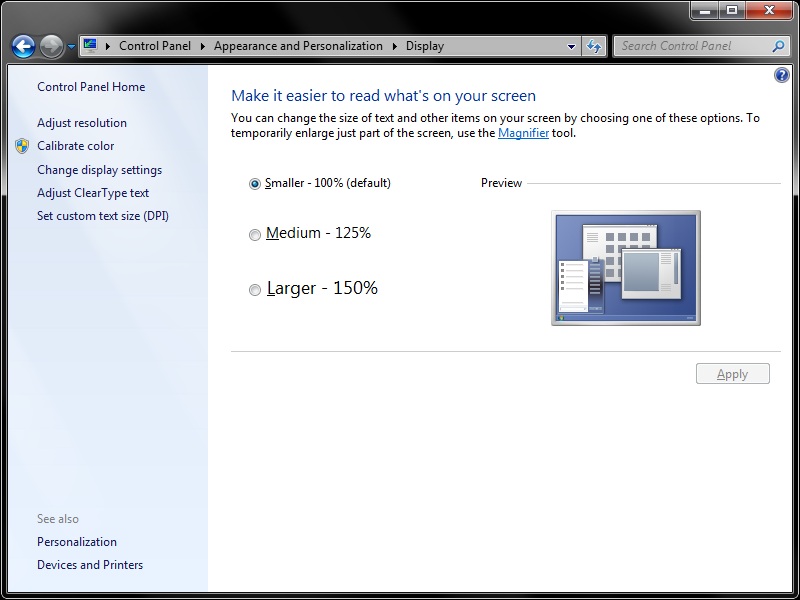Open the Magnifier tool link
The image size is (800, 600).
pyautogui.click(x=523, y=133)
